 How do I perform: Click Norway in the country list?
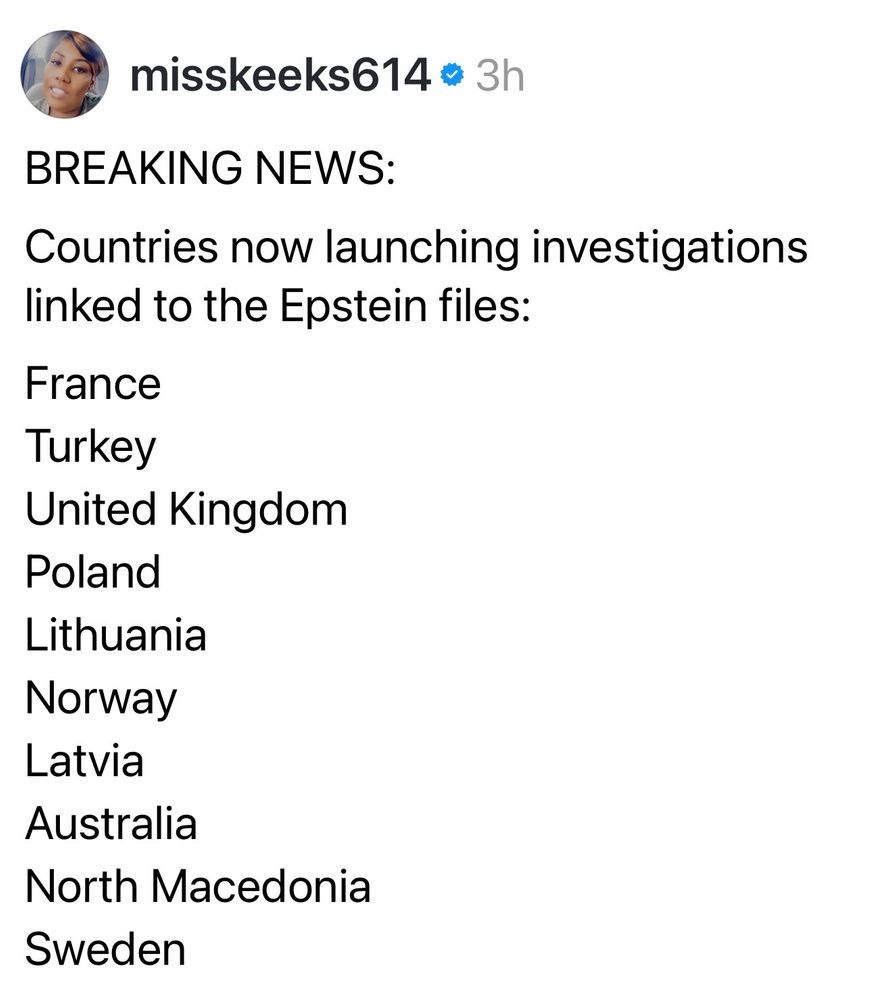tap(100, 699)
